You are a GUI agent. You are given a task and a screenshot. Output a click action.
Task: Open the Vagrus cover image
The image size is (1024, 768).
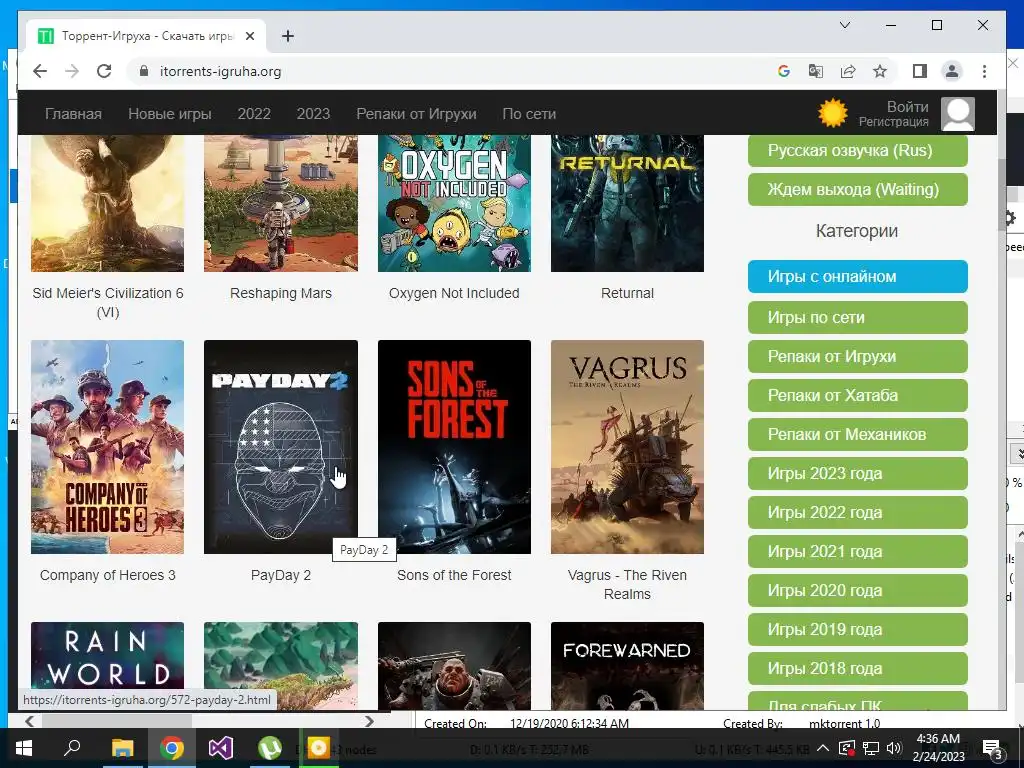coord(627,447)
